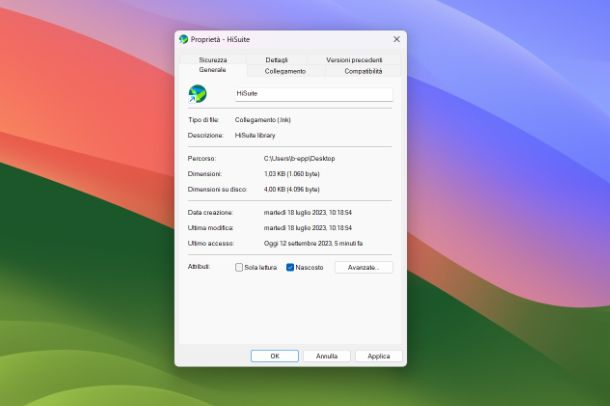Click the Annulla button
The width and height of the screenshot is (610, 406).
tap(327, 356)
